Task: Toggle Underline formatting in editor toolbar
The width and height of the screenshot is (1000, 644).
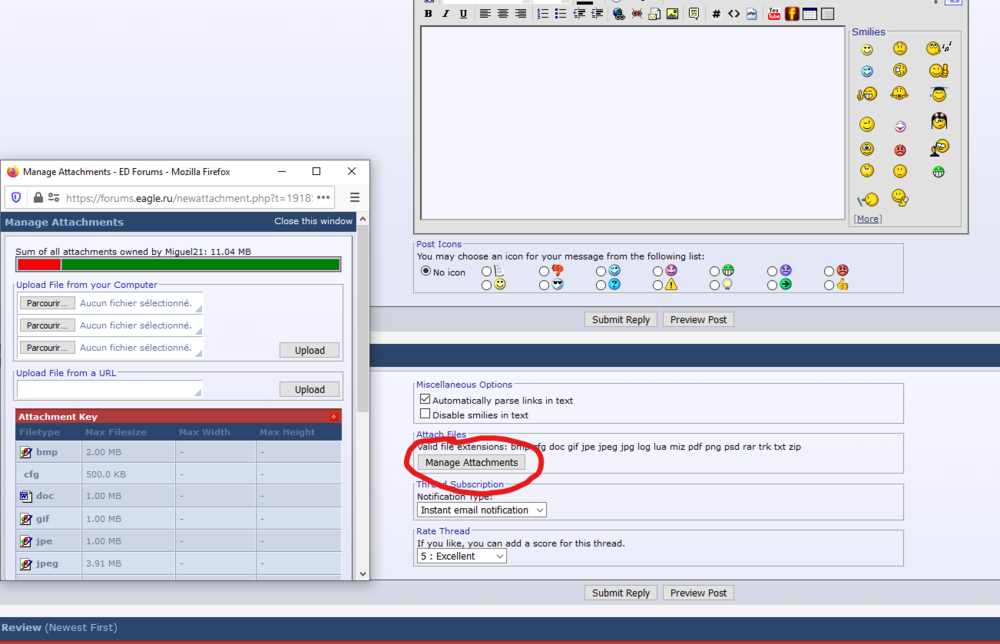Action: click(463, 13)
